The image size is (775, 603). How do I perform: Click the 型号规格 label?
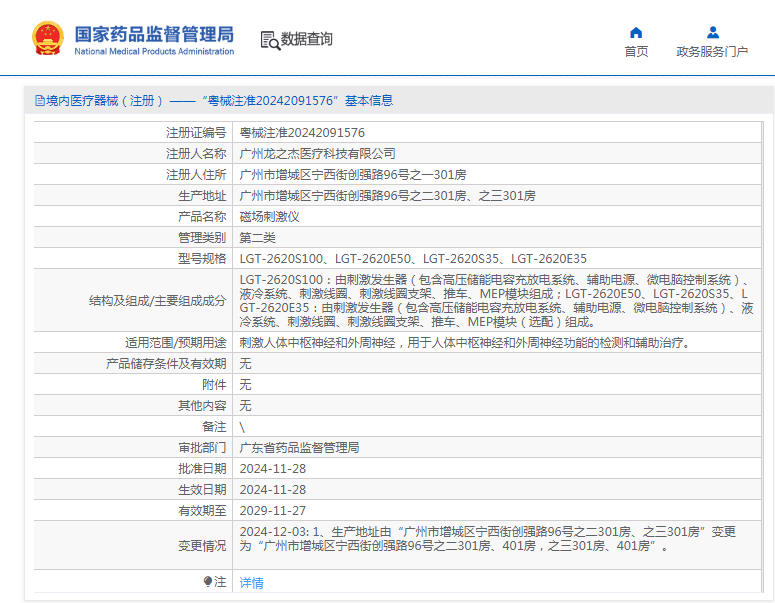click(x=202, y=258)
